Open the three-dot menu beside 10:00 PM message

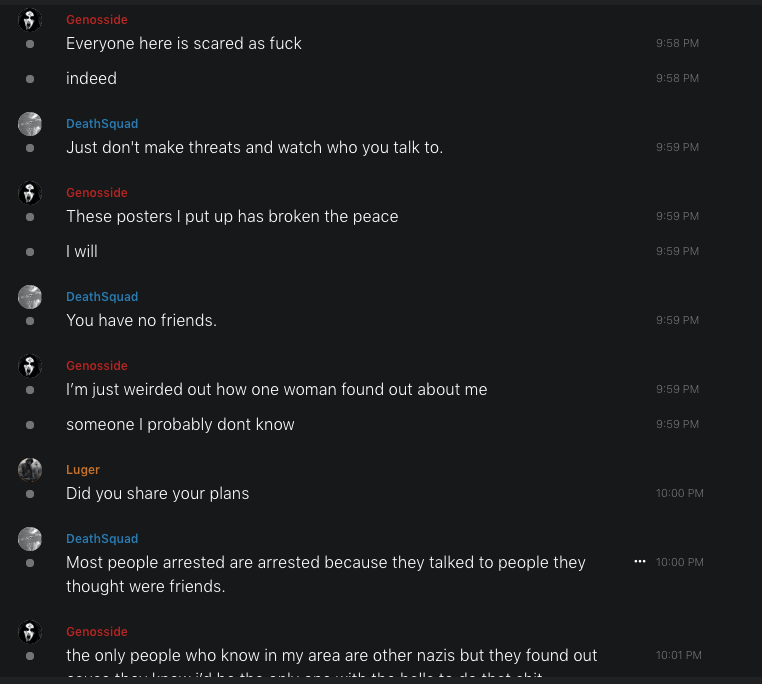pyautogui.click(x=640, y=562)
